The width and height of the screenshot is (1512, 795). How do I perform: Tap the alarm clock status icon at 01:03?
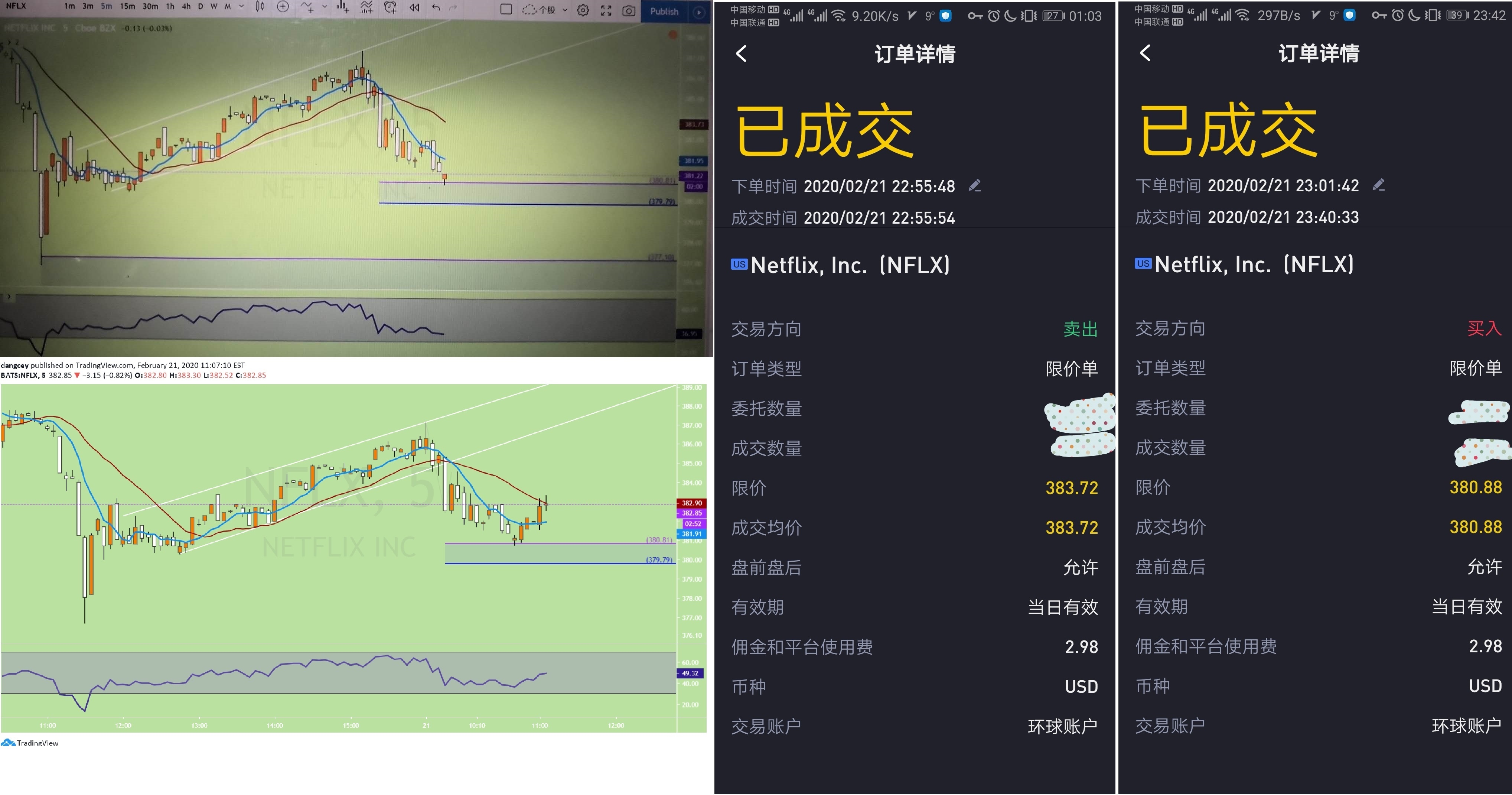tap(993, 16)
